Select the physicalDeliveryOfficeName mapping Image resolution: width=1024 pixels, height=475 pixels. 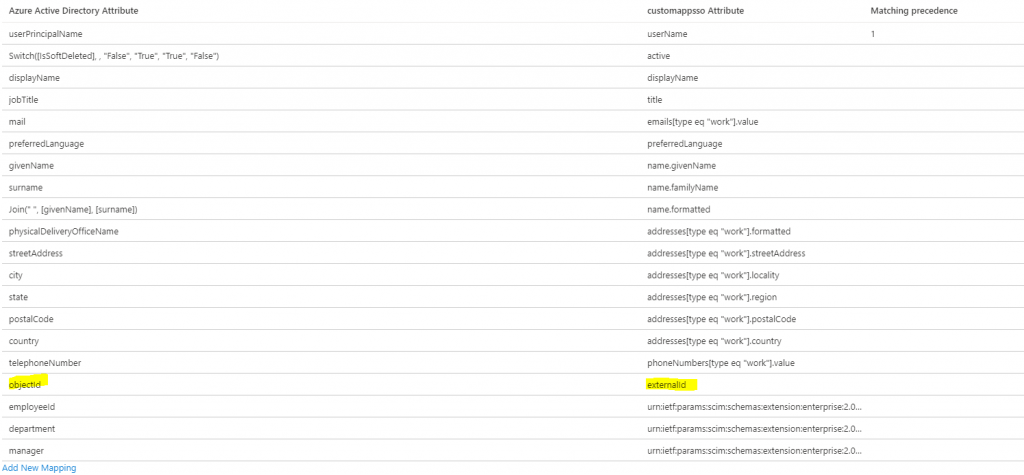[63, 232]
